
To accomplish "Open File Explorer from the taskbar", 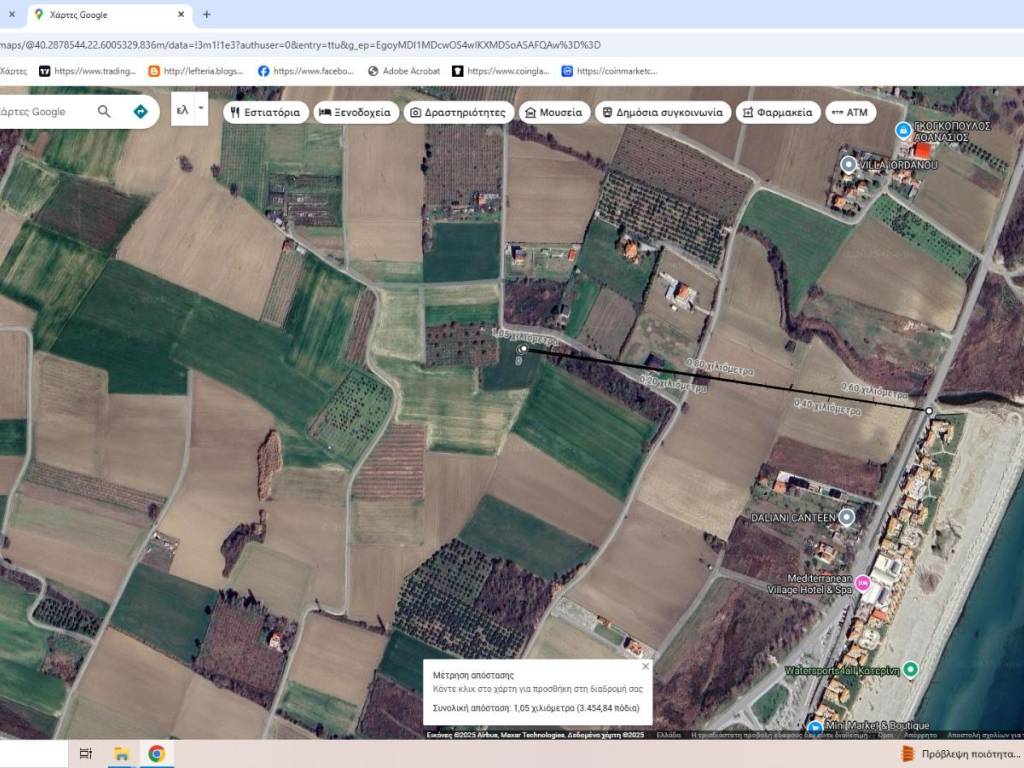I will (121, 753).
